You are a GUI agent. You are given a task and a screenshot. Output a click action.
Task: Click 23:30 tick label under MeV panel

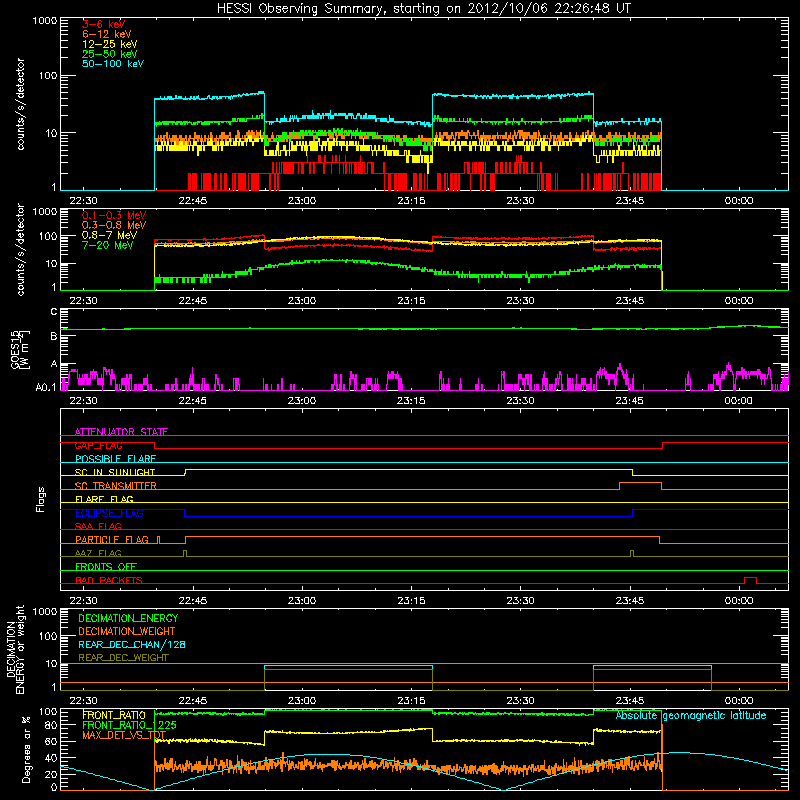coord(520,301)
